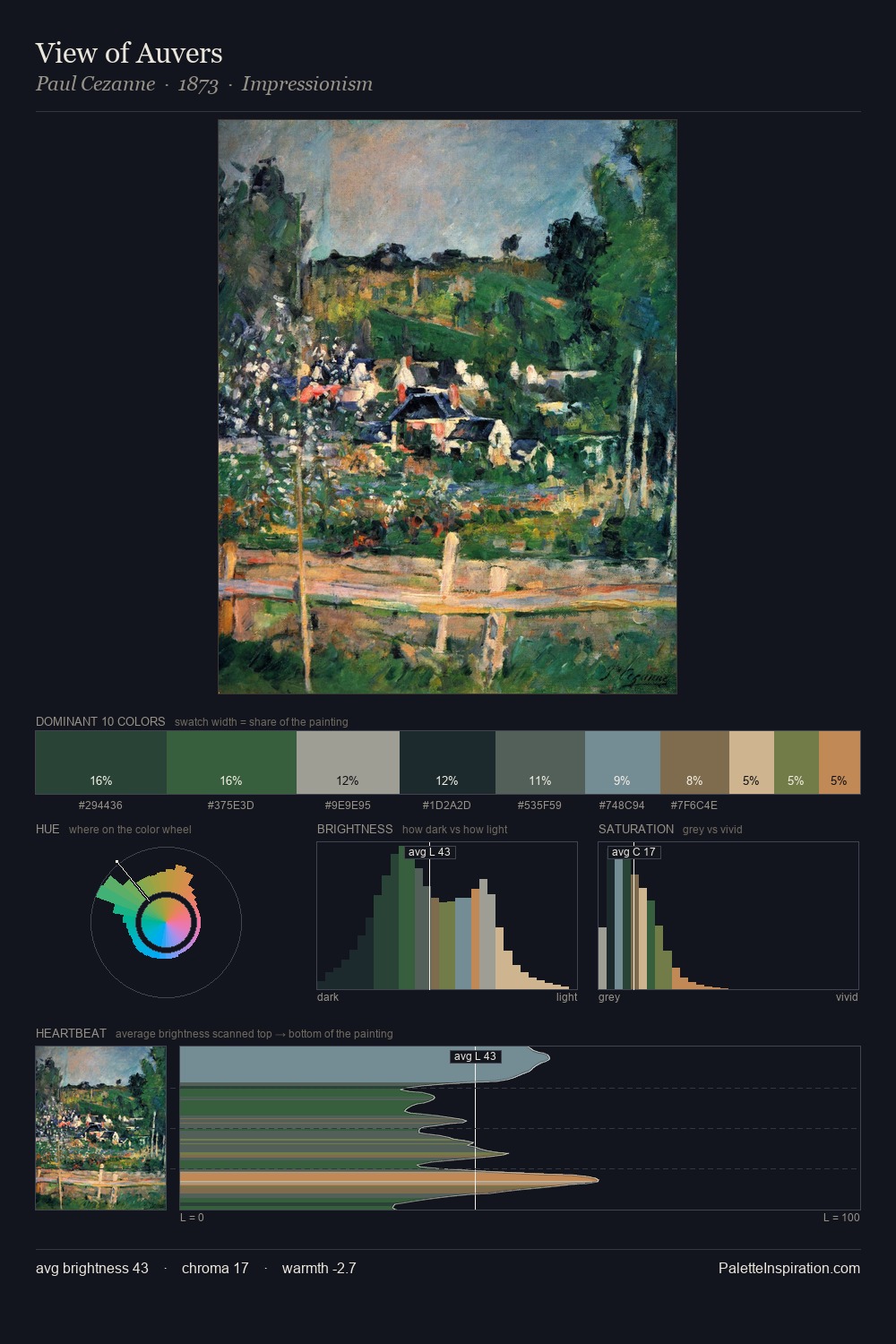Click the 'DOMINANT 10 COLORS' heading
The width and height of the screenshot is (896, 1344).
point(100,721)
